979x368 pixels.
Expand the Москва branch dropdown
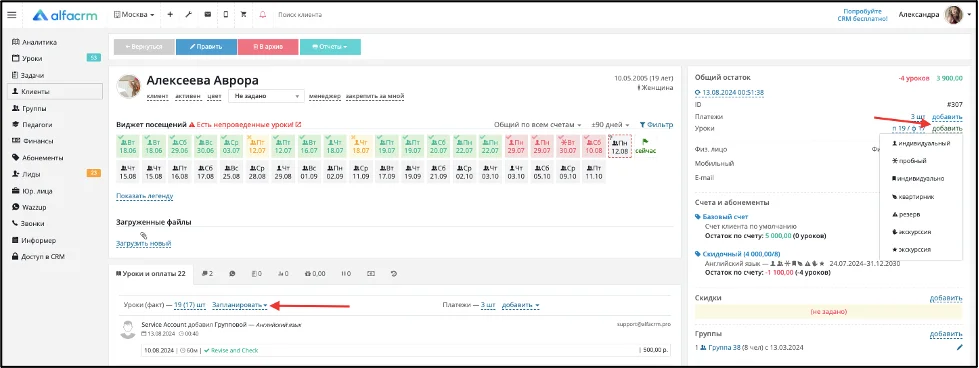coord(134,14)
